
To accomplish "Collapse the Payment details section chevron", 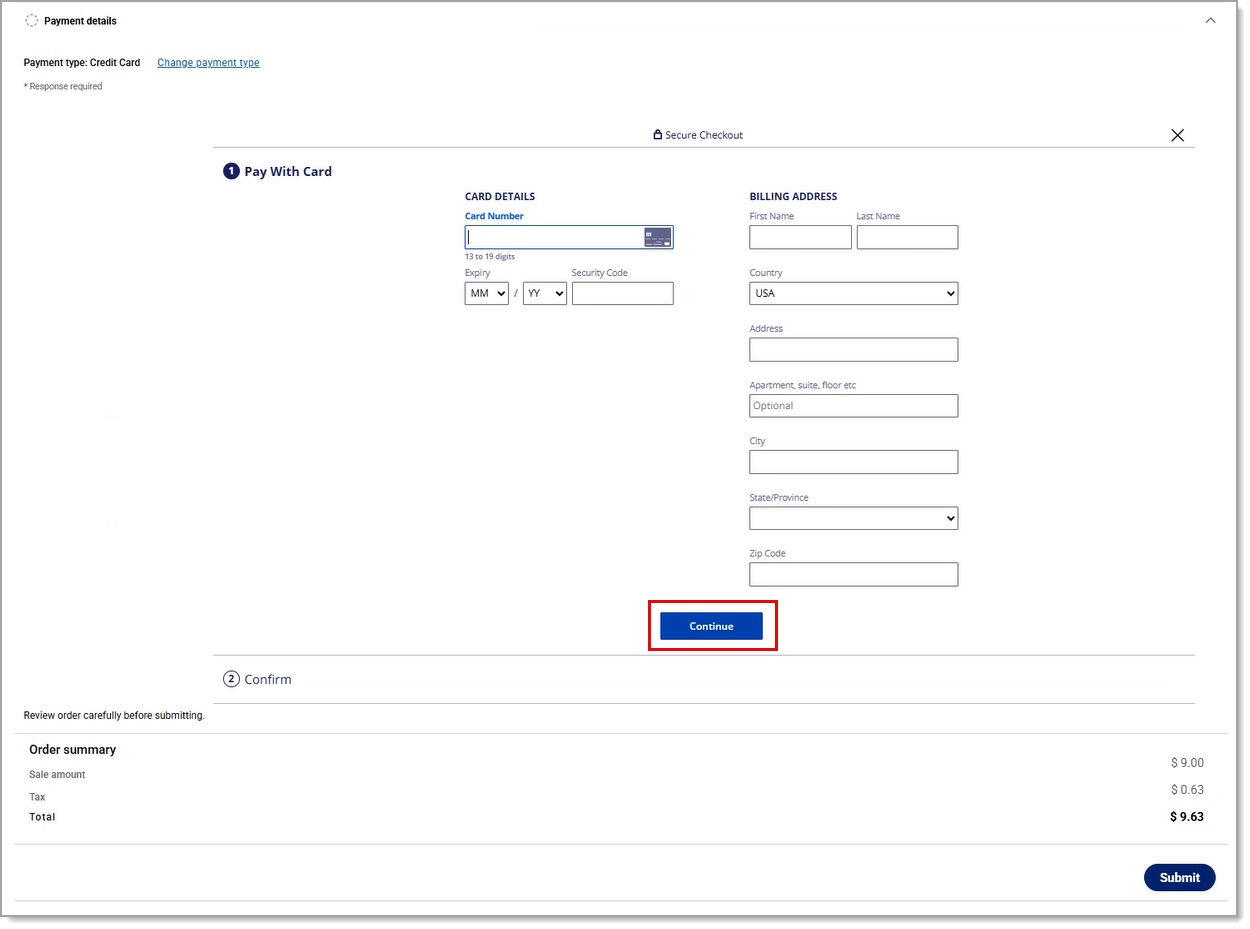I will pyautogui.click(x=1210, y=20).
